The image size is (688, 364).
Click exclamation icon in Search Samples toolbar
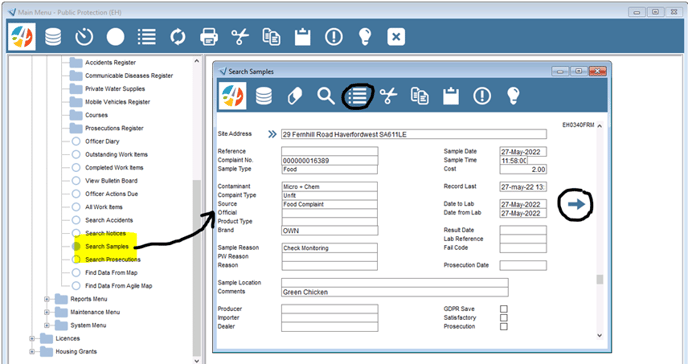[482, 96]
